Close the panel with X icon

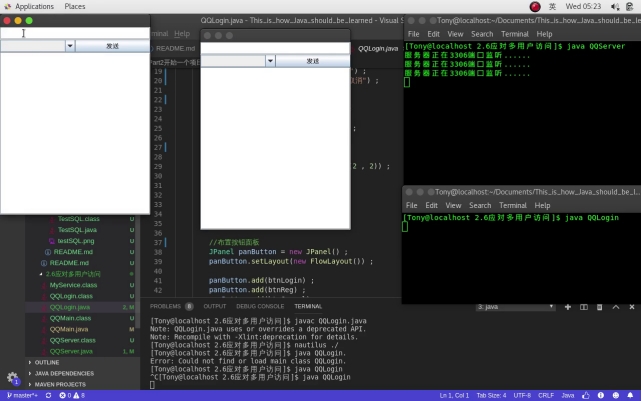632,307
